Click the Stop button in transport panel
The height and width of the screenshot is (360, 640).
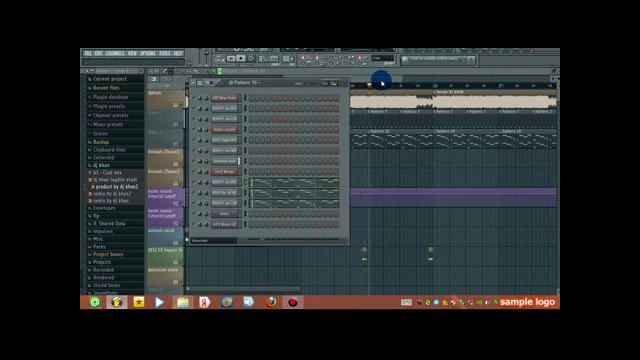tap(241, 59)
